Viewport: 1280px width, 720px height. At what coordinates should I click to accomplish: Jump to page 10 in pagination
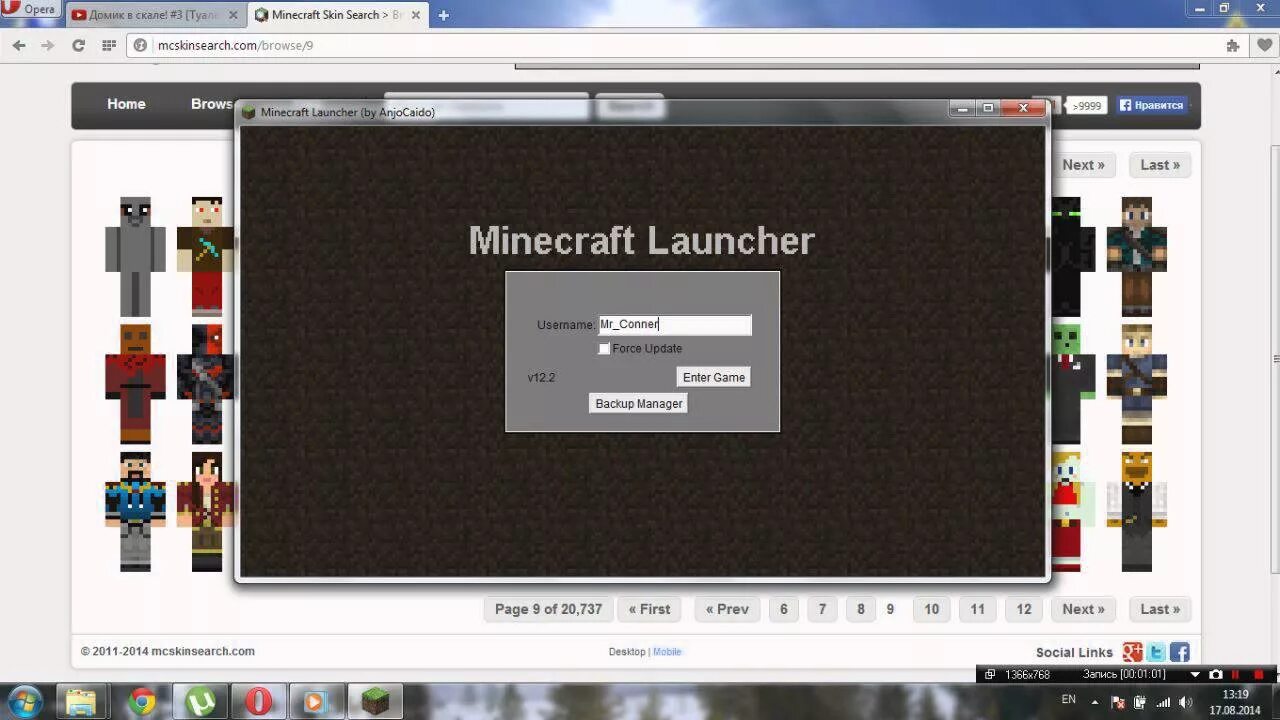click(x=932, y=609)
